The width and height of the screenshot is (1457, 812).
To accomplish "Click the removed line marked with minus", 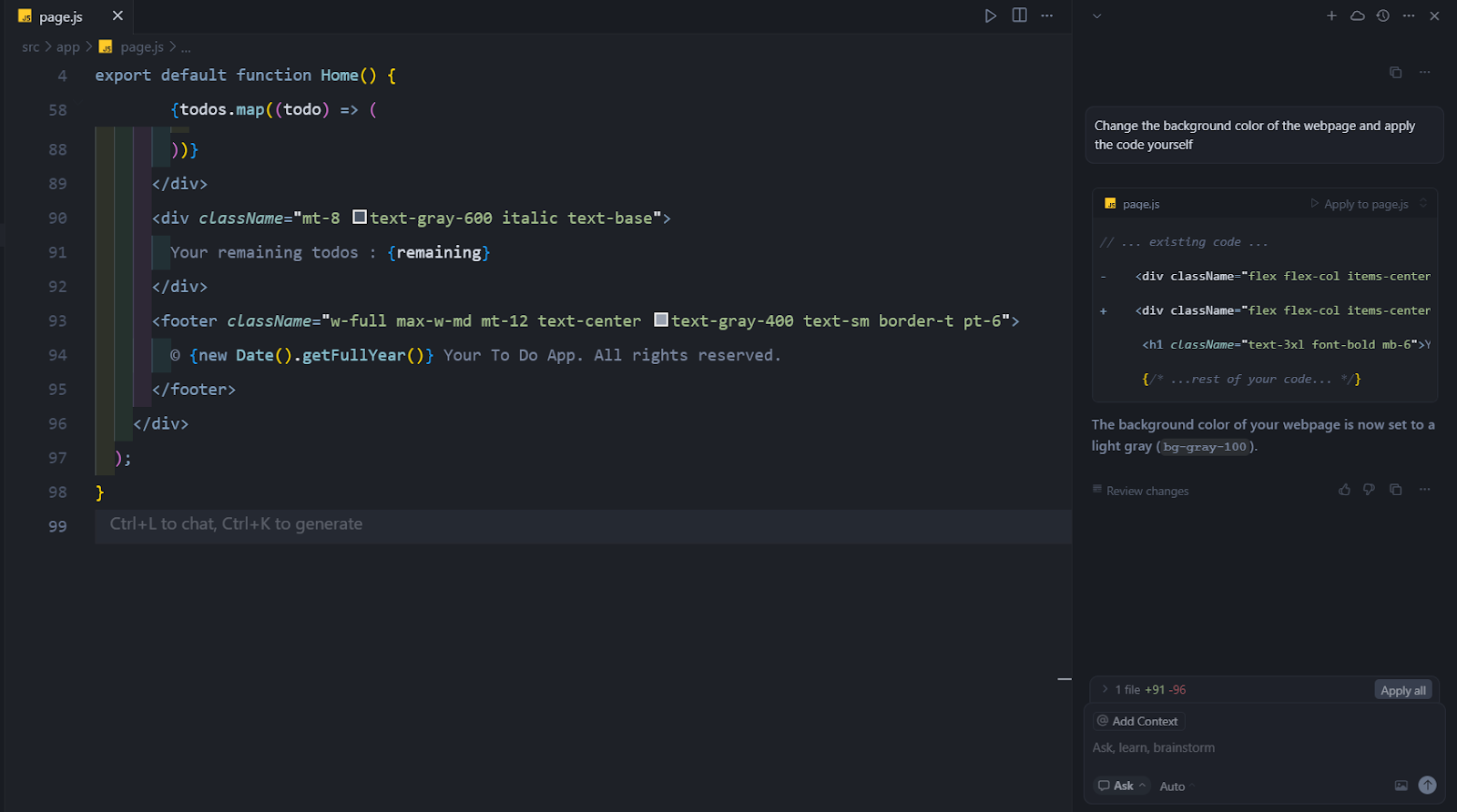I will 1266,276.
